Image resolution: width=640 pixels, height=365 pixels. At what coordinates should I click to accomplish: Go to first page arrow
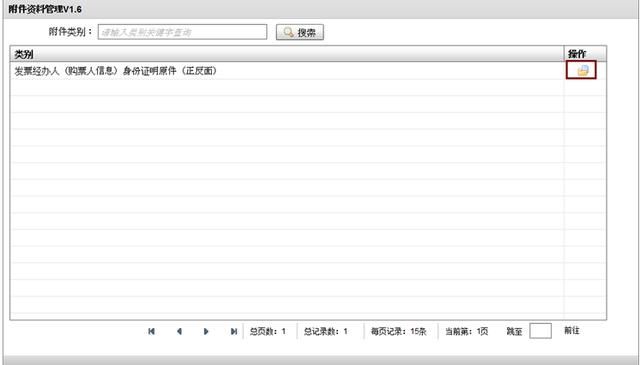coord(151,331)
